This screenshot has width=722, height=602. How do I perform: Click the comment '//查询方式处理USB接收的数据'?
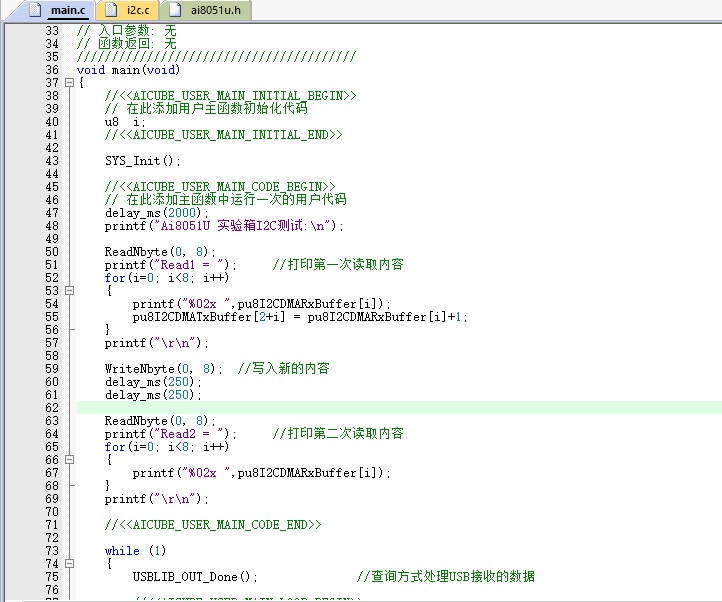tap(446, 577)
